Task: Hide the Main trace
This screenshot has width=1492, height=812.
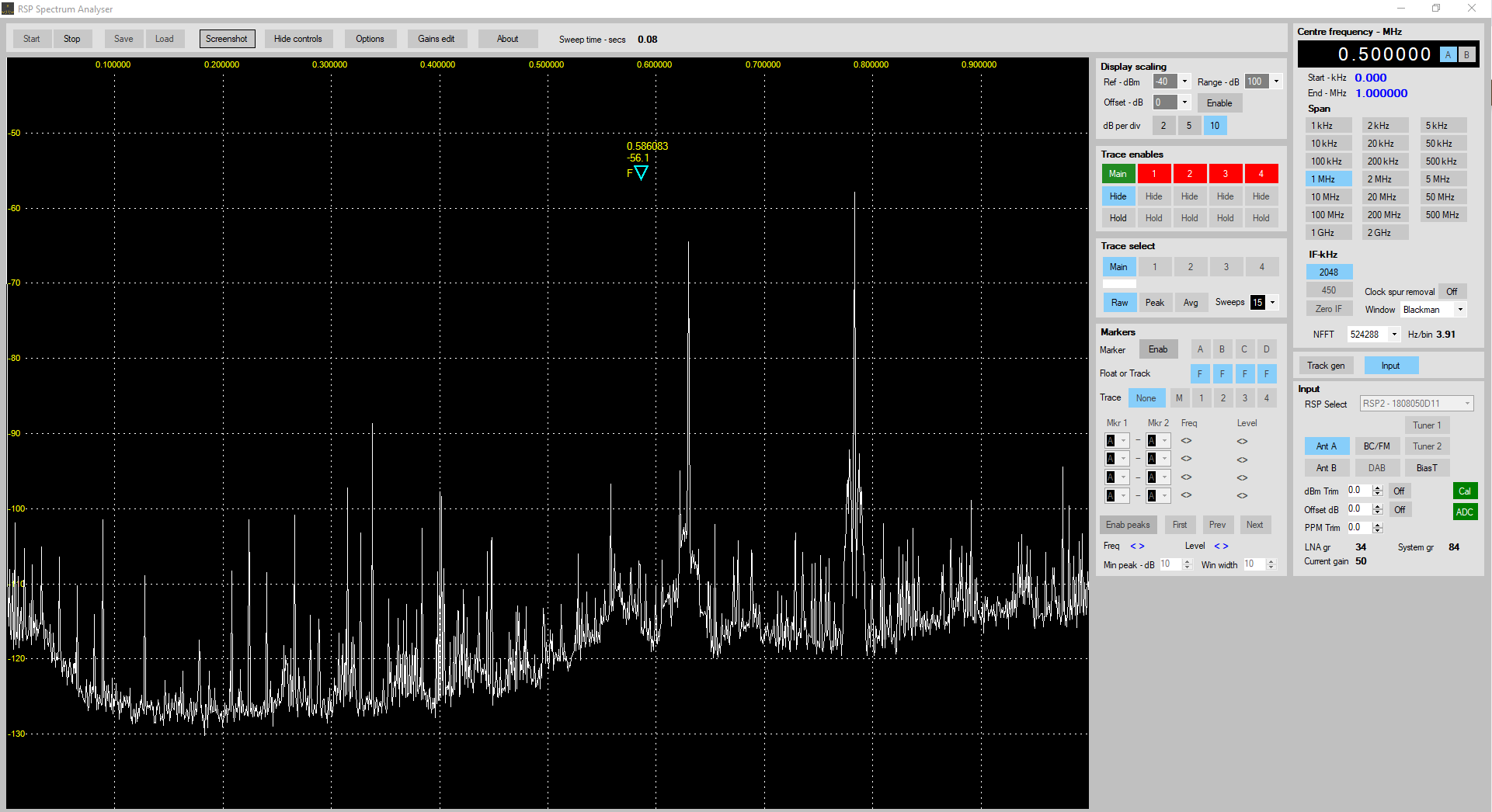Action: click(1118, 196)
